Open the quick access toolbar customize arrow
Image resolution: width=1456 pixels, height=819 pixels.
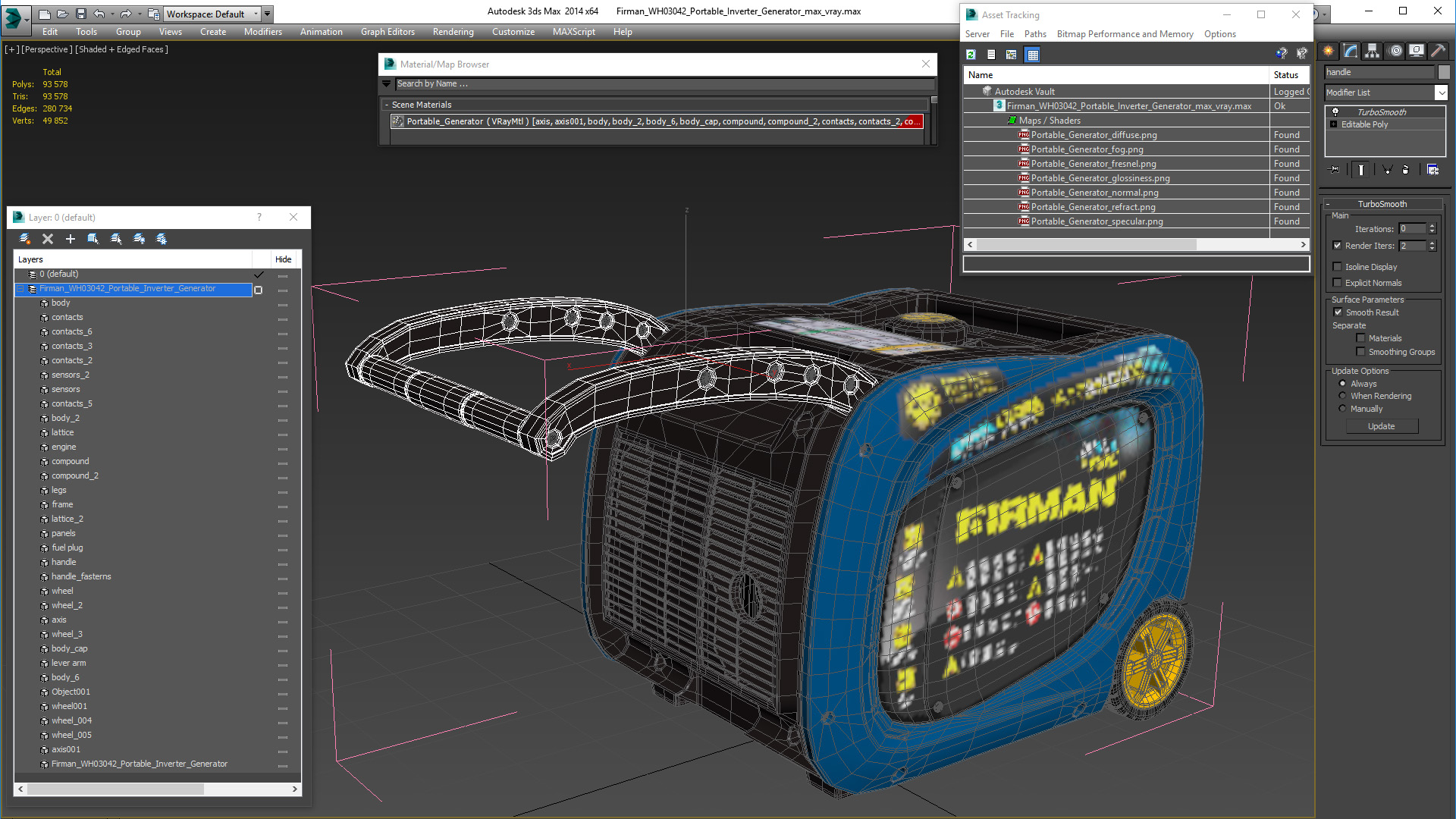click(x=267, y=14)
